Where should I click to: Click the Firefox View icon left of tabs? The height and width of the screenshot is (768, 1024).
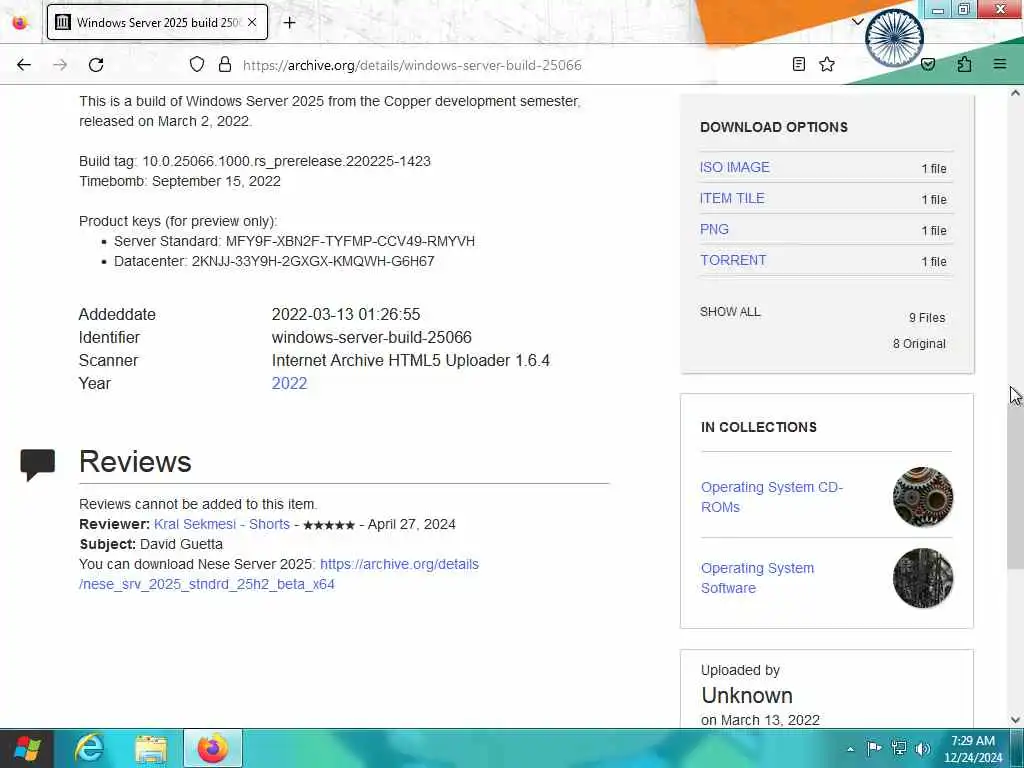click(x=20, y=22)
